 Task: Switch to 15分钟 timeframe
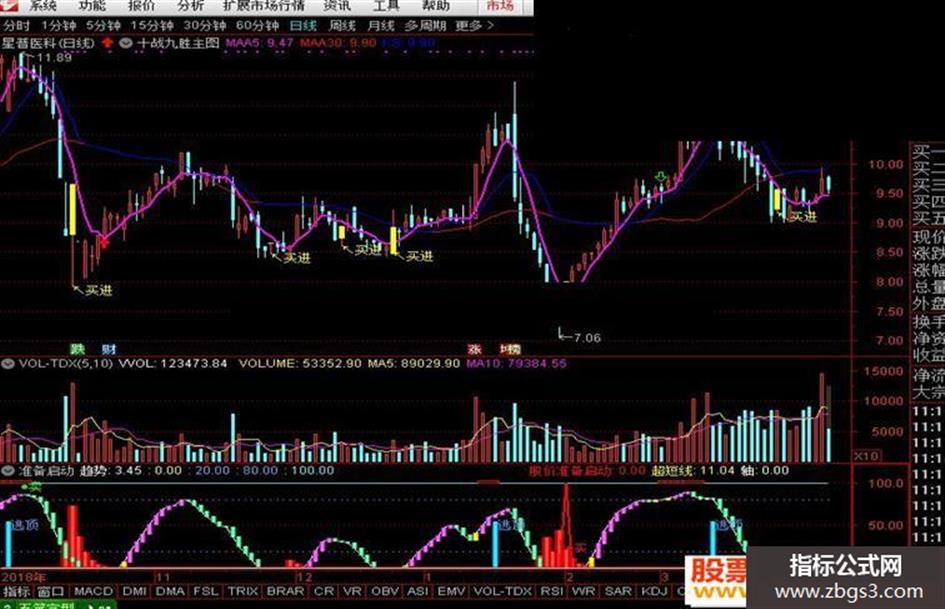(152, 25)
